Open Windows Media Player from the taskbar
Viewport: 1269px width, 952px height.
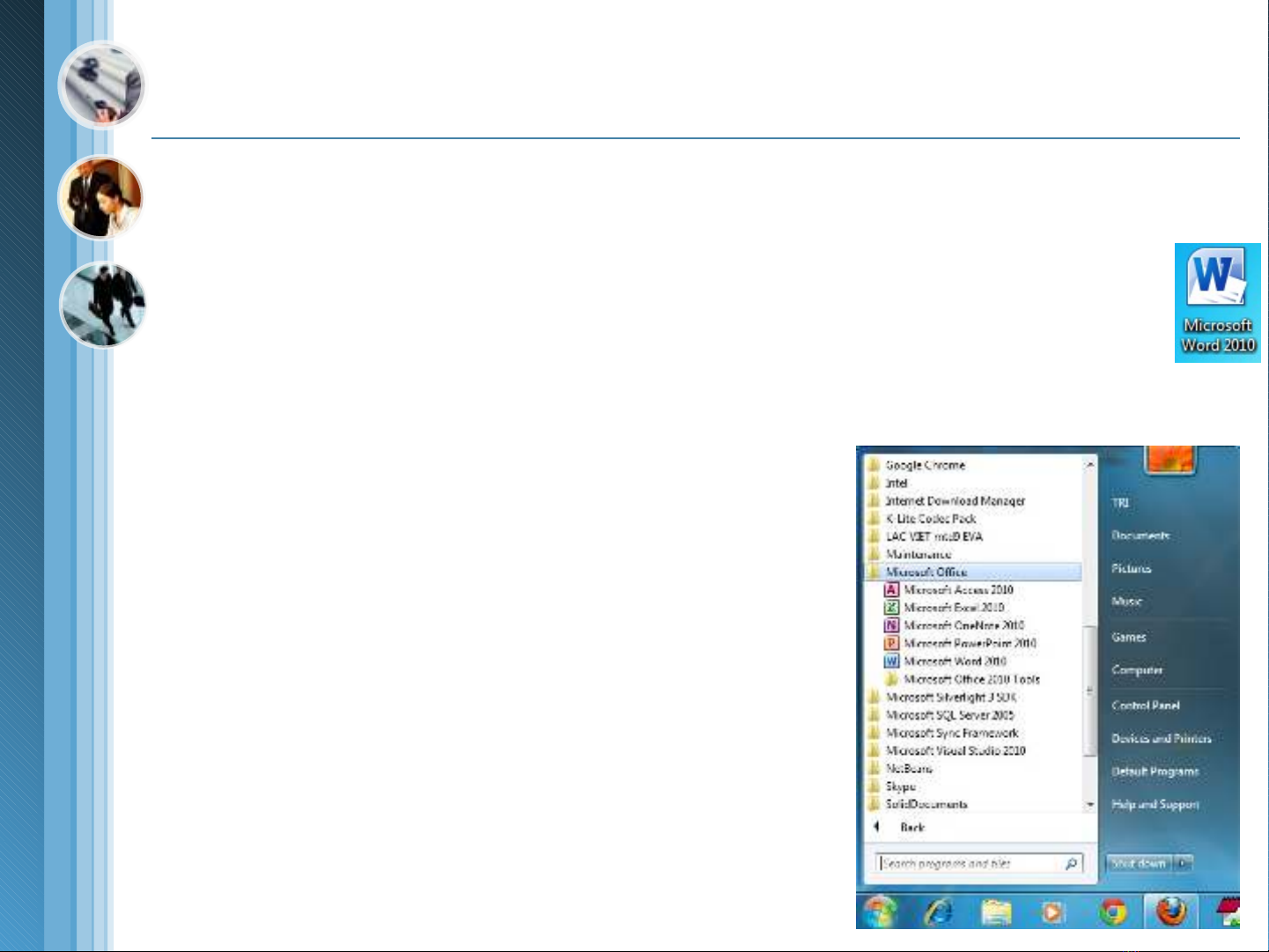coord(1053,912)
